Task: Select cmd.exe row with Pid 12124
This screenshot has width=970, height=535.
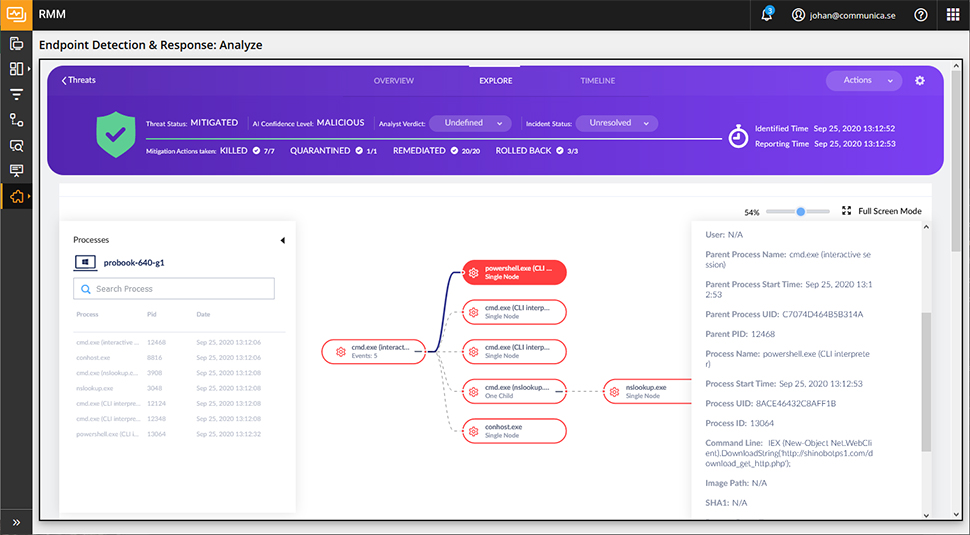Action: coord(179,403)
